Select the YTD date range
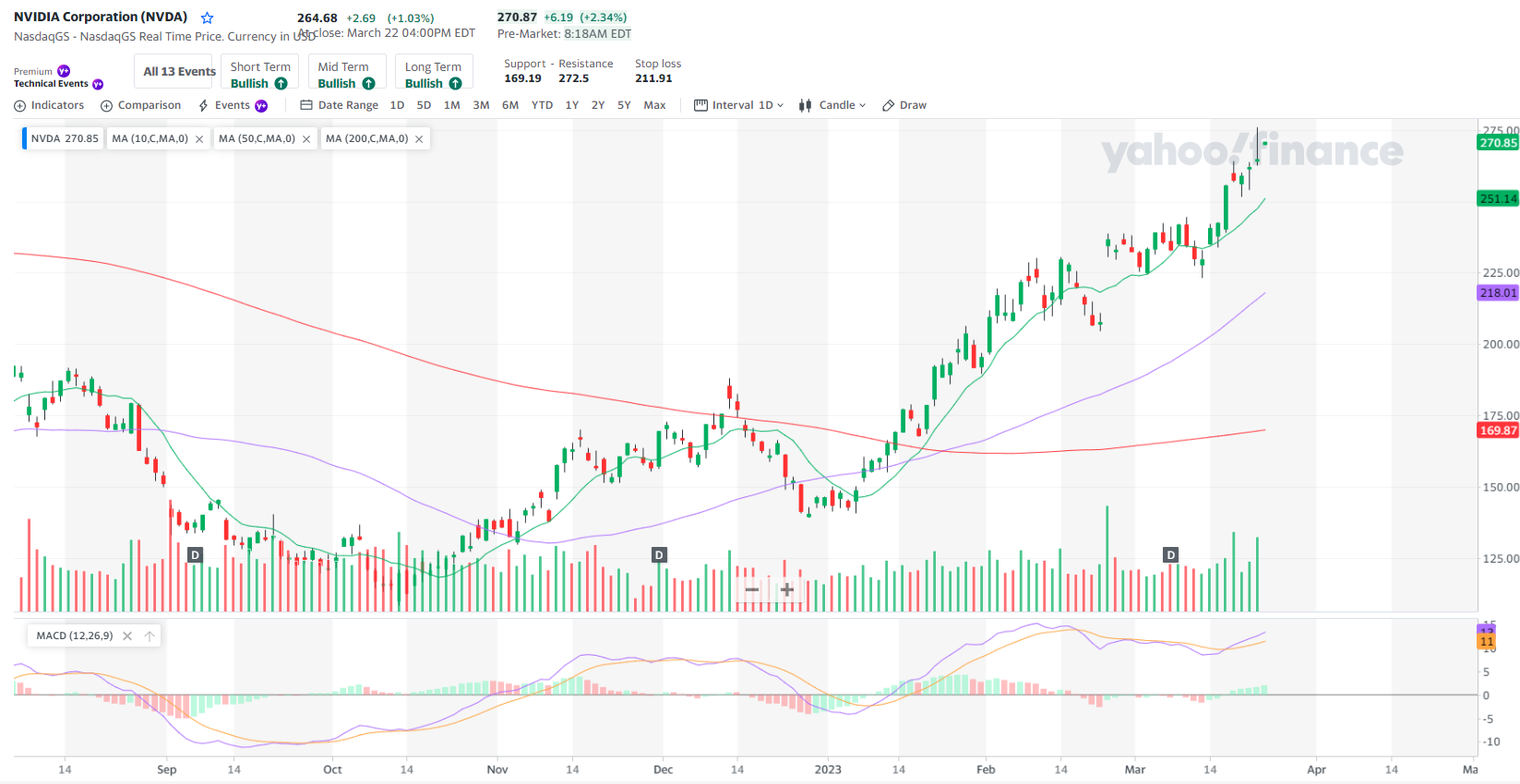The width and height of the screenshot is (1520, 784). pos(542,105)
